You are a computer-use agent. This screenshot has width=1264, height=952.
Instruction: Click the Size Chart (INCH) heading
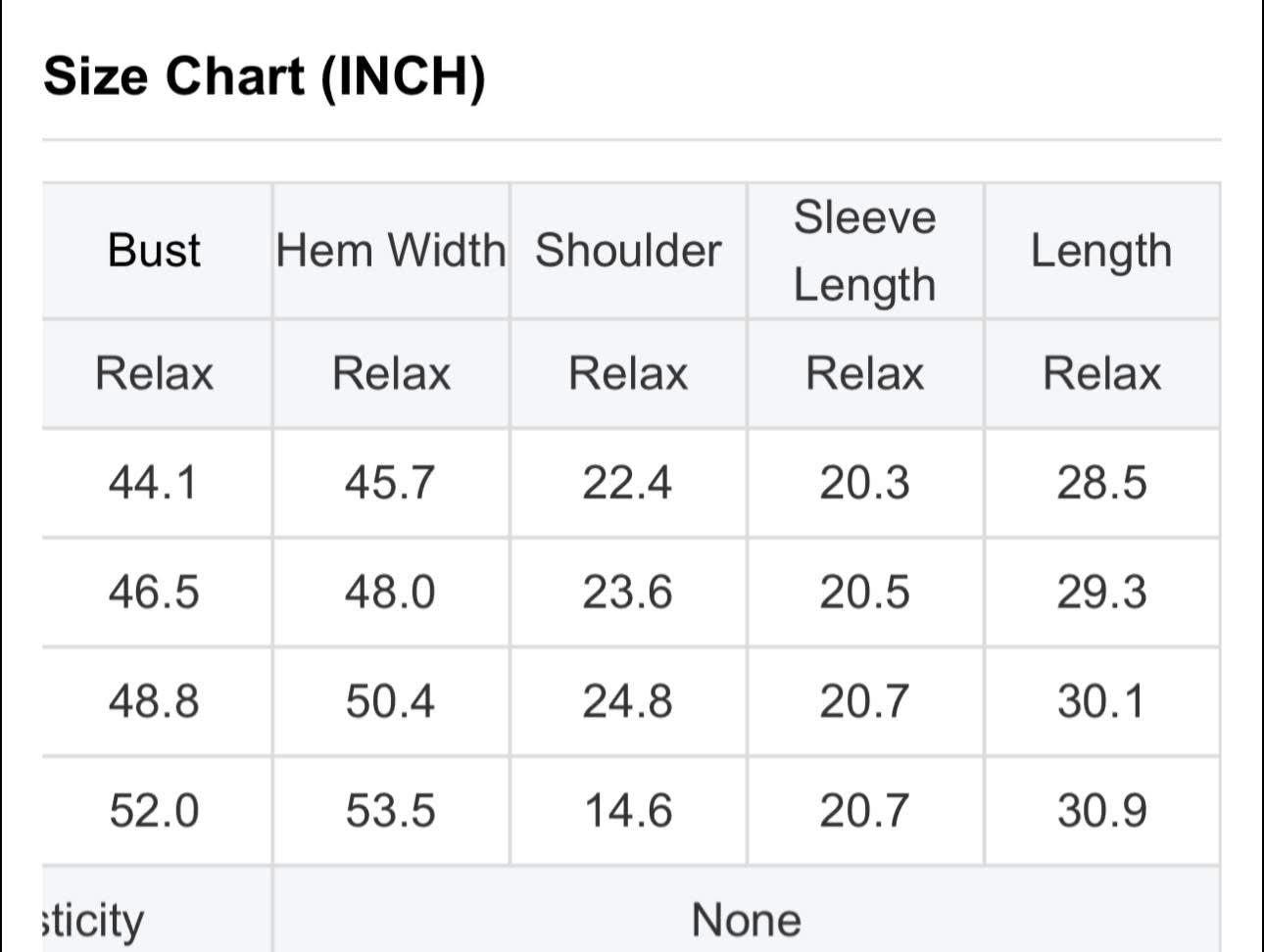pos(265,76)
